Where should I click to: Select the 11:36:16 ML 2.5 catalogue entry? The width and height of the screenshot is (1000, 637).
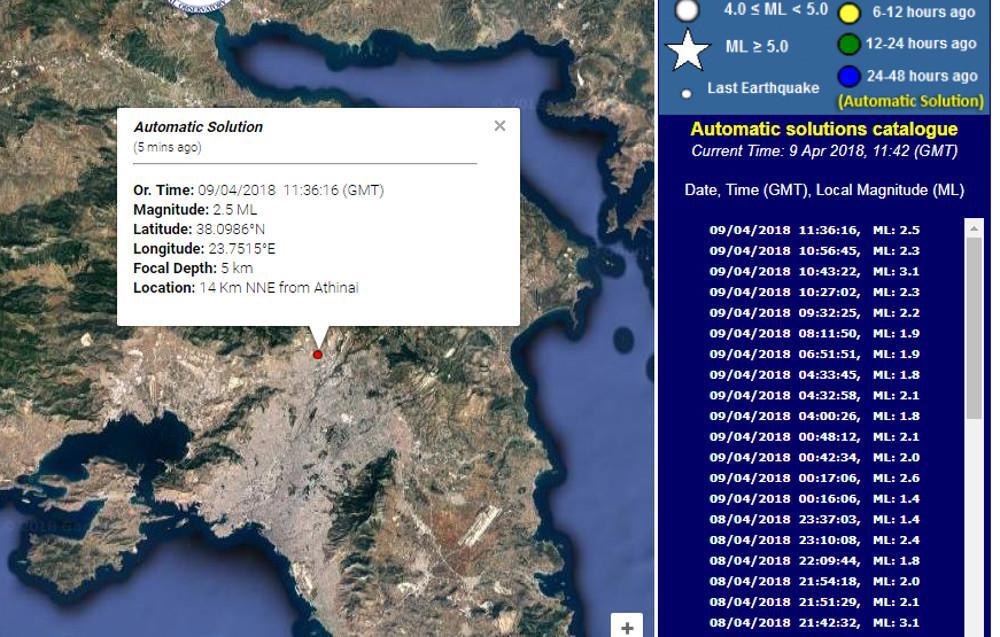[814, 230]
